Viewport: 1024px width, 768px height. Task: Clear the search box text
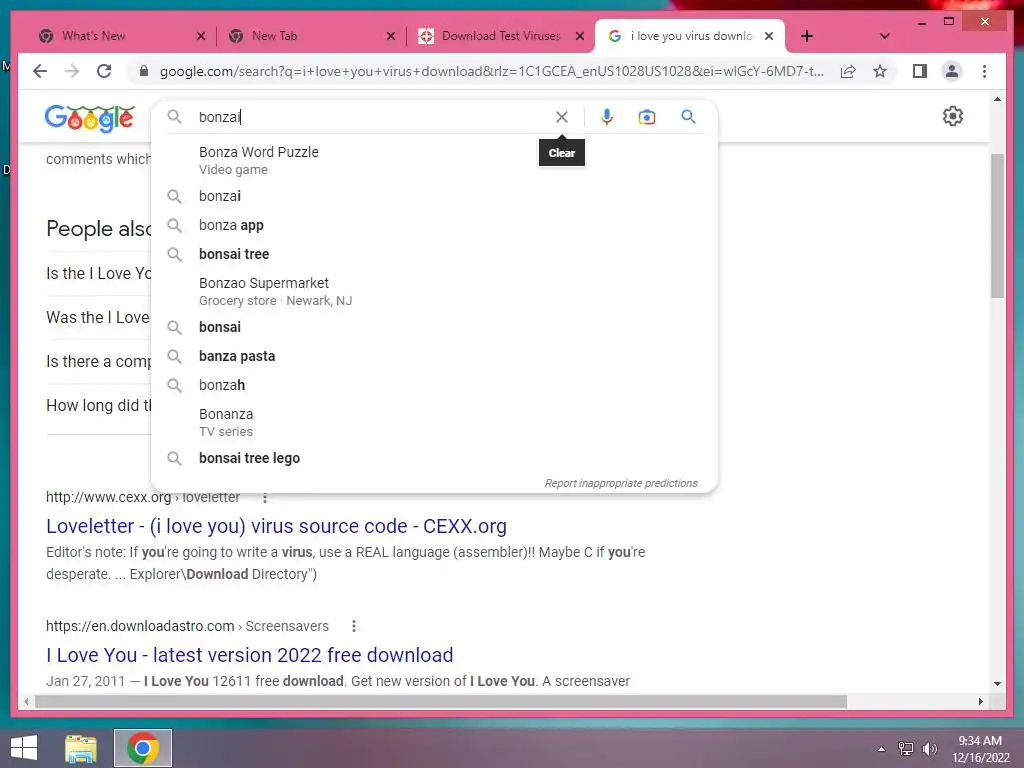click(x=562, y=117)
